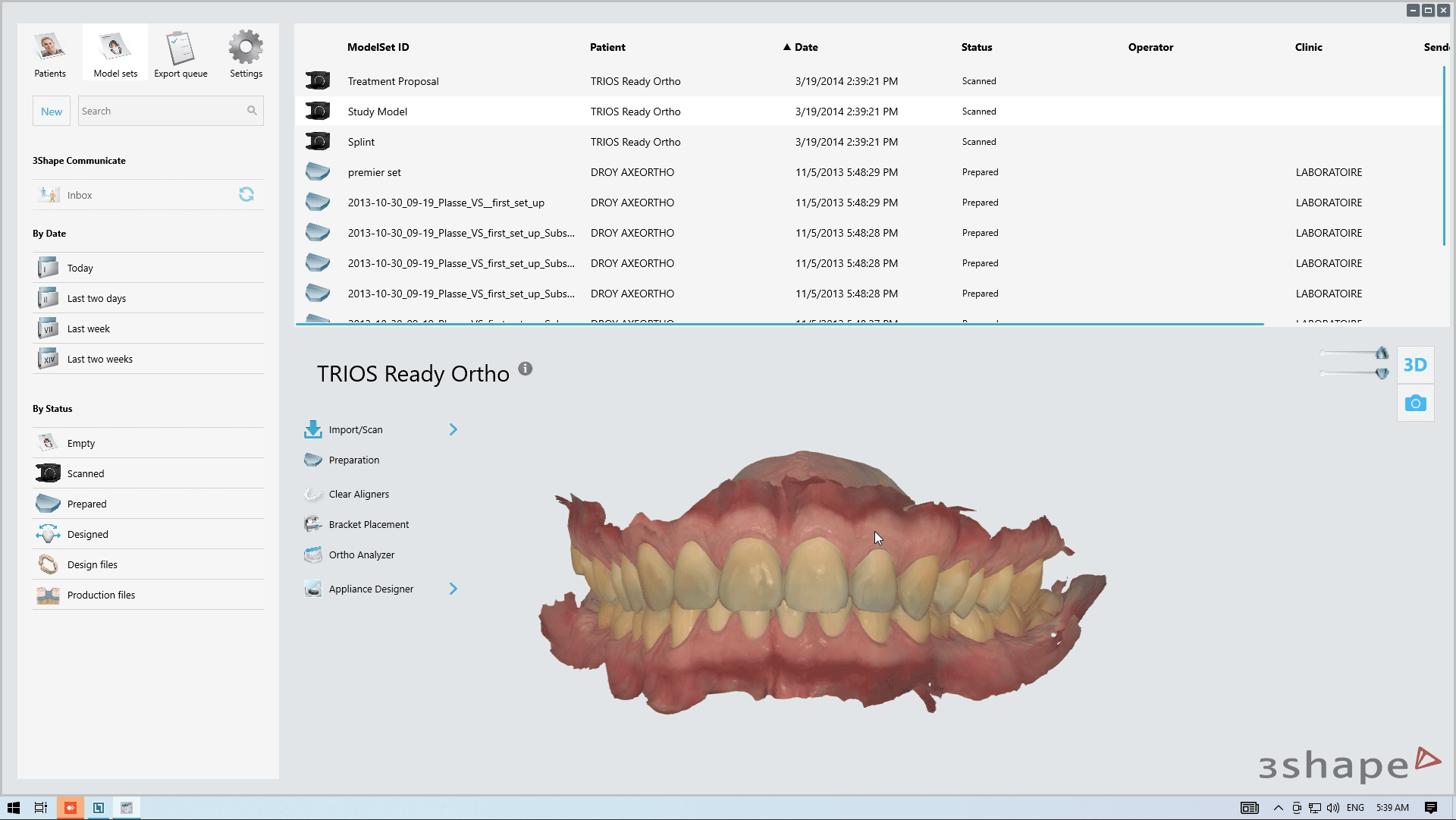The height and width of the screenshot is (820, 1456).
Task: Select the Treatment Proposal model set row
Action: point(393,81)
